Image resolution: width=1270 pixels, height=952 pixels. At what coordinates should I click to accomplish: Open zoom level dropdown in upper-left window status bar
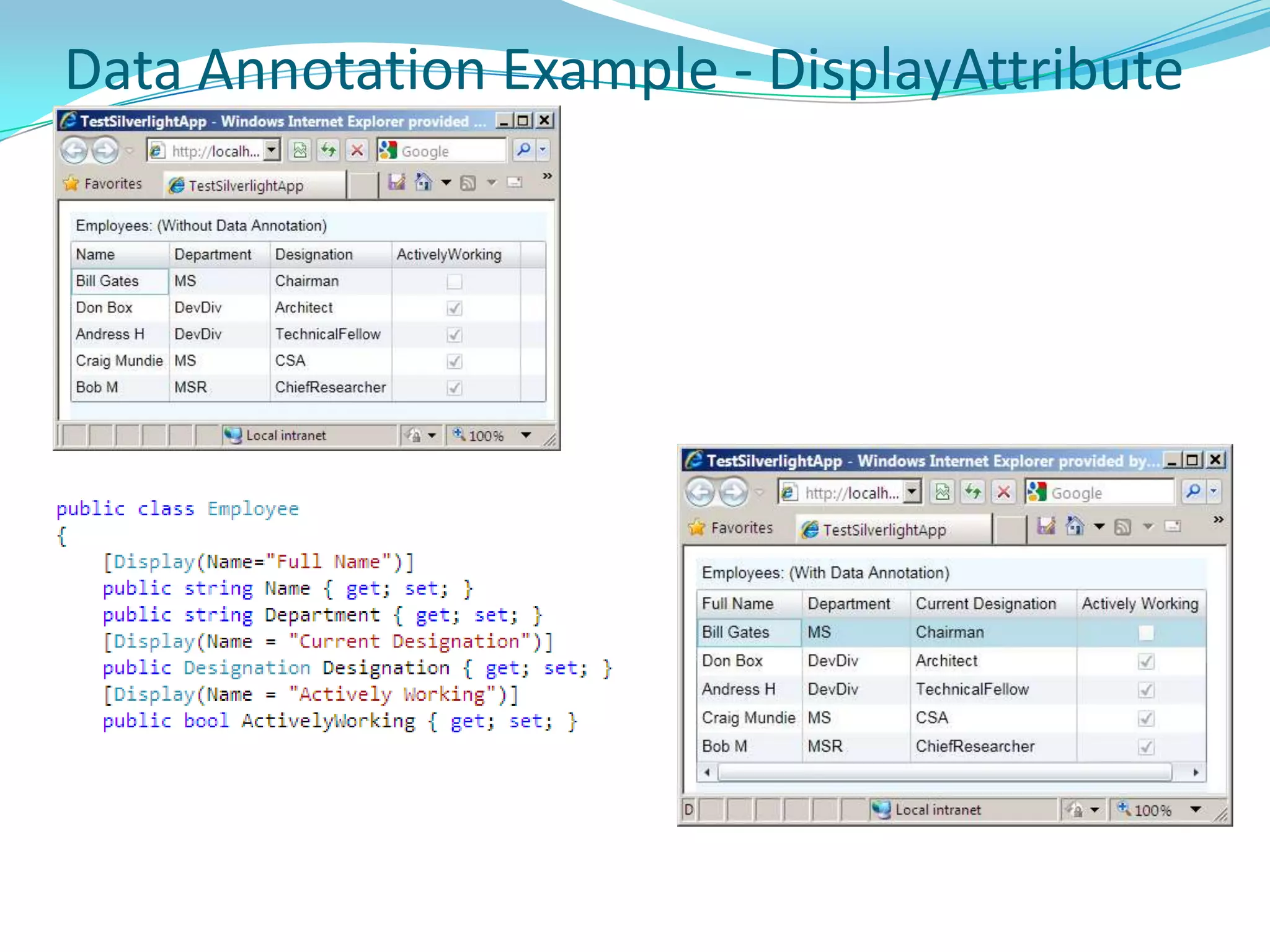tap(526, 435)
